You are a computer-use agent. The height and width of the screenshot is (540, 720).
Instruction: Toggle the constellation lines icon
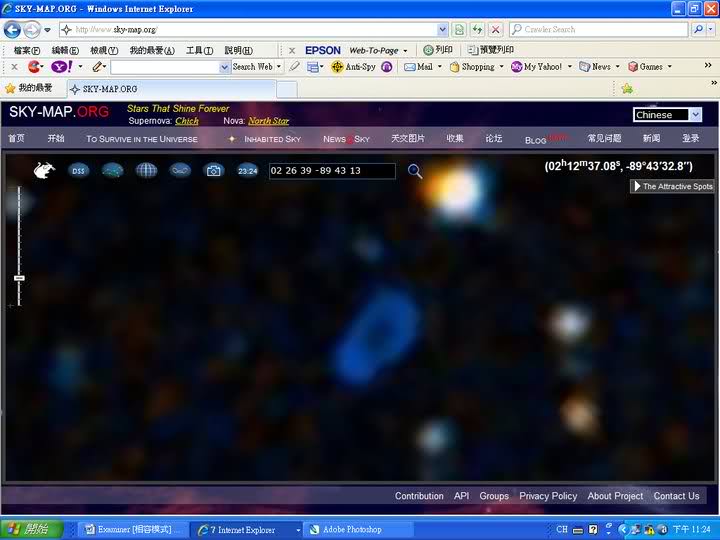(x=112, y=171)
